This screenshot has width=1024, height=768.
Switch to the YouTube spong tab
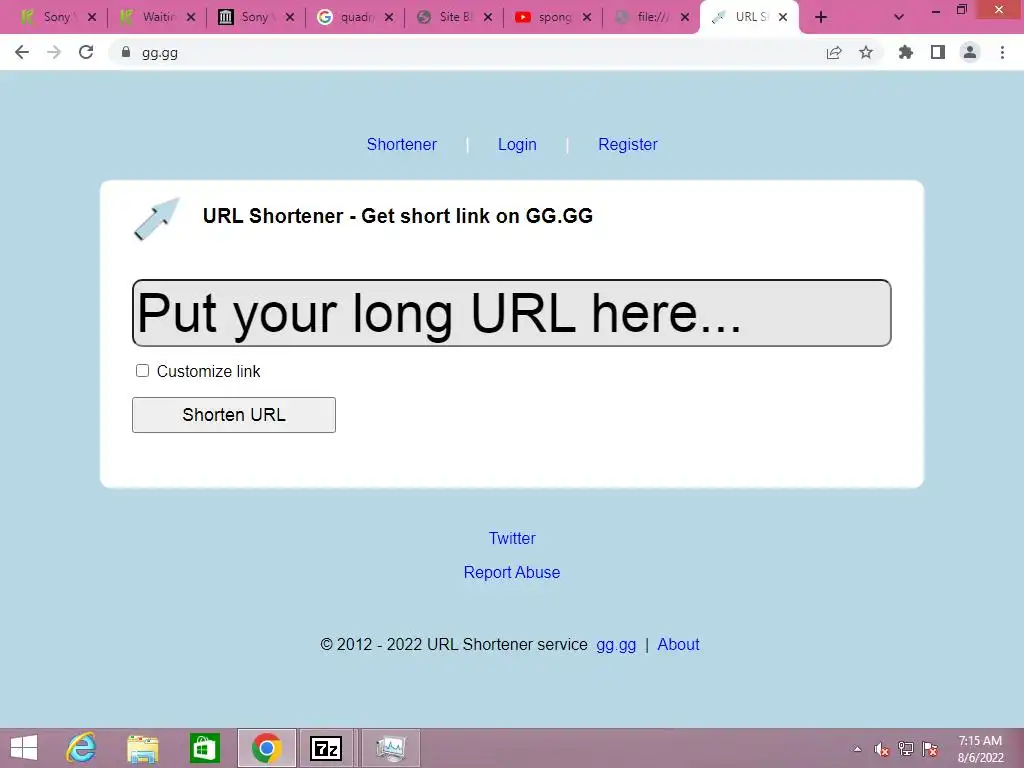point(553,17)
